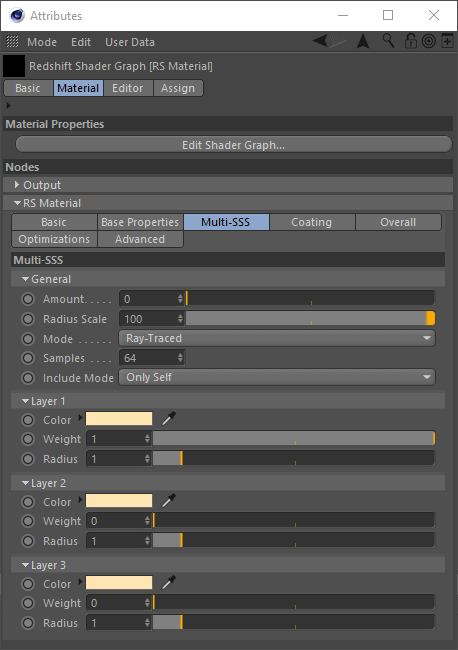Open new Attribute Manager plus icon
The image size is (458, 650).
point(447,41)
